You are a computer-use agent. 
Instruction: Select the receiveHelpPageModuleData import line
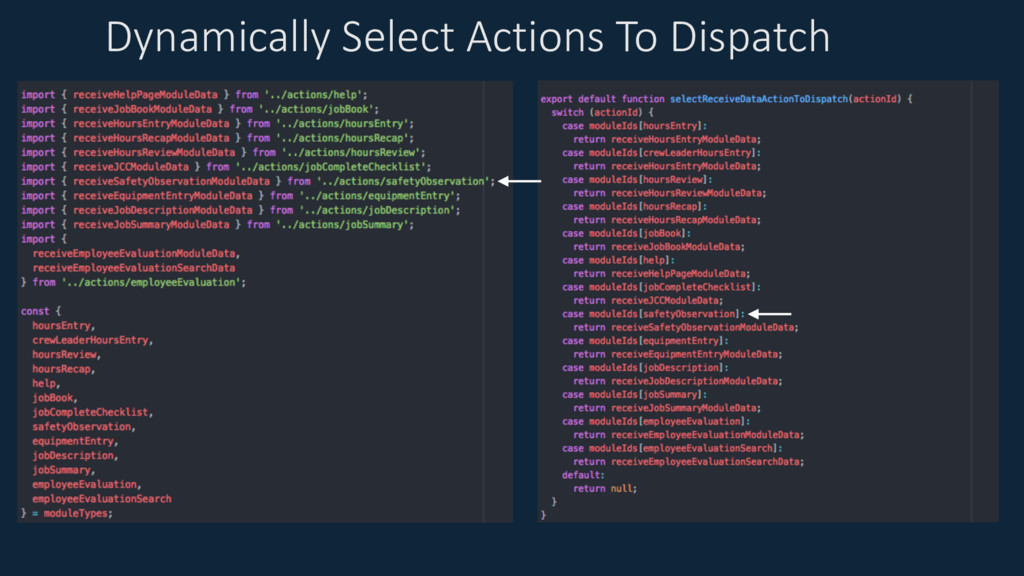[x=194, y=95]
